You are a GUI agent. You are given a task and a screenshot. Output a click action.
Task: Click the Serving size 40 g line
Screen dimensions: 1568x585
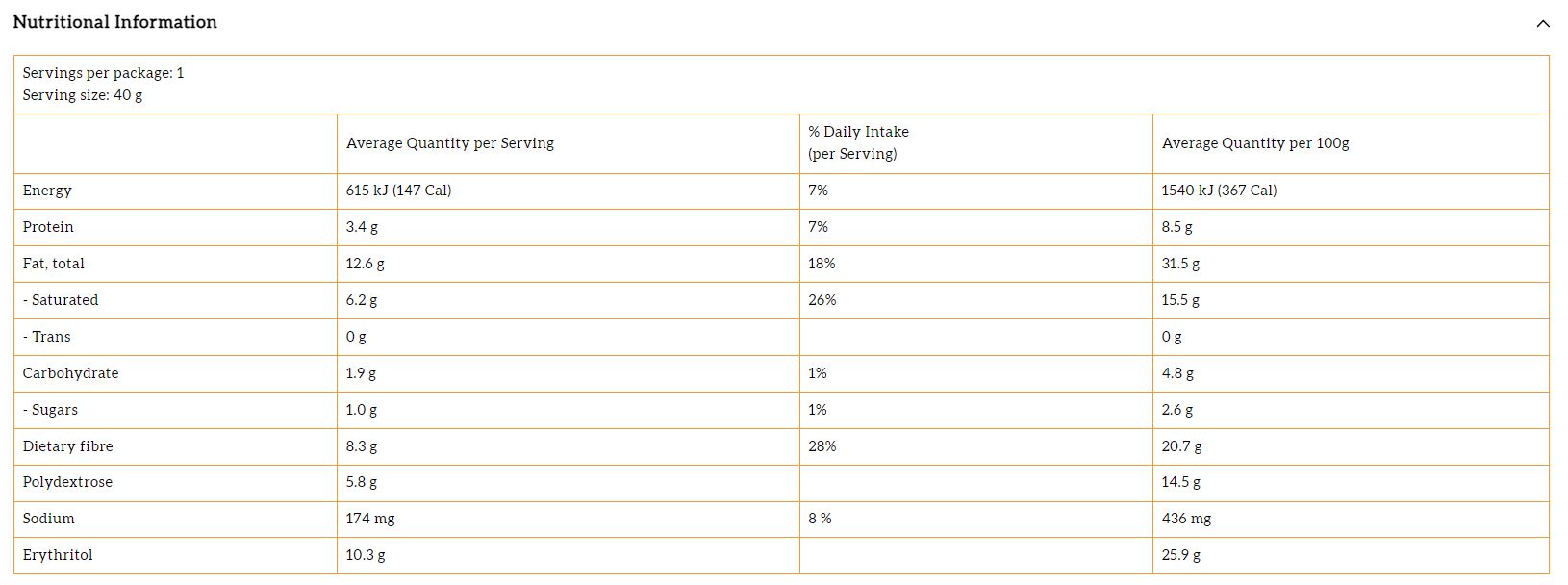click(83, 95)
